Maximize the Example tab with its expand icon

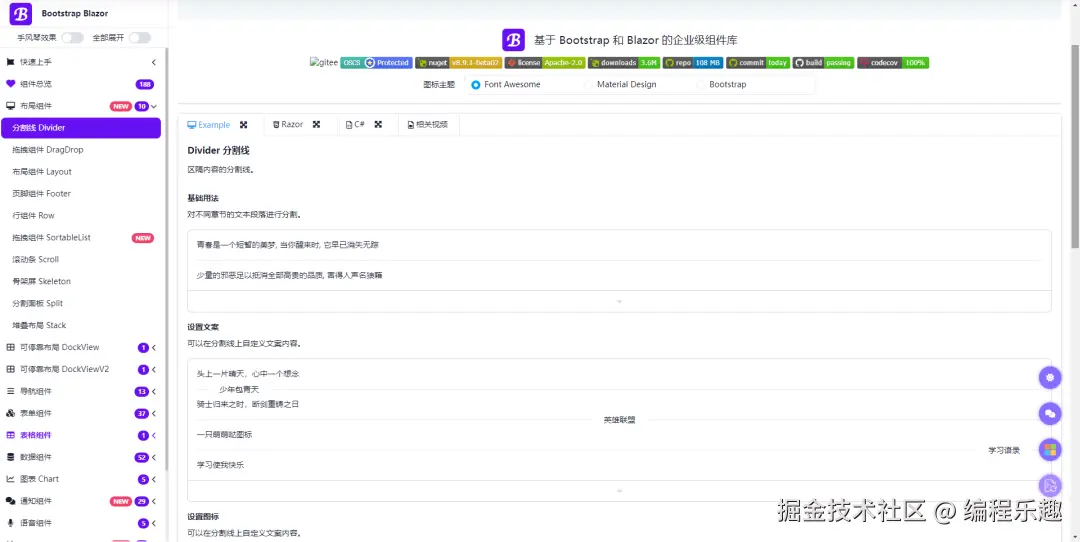pyautogui.click(x=243, y=125)
